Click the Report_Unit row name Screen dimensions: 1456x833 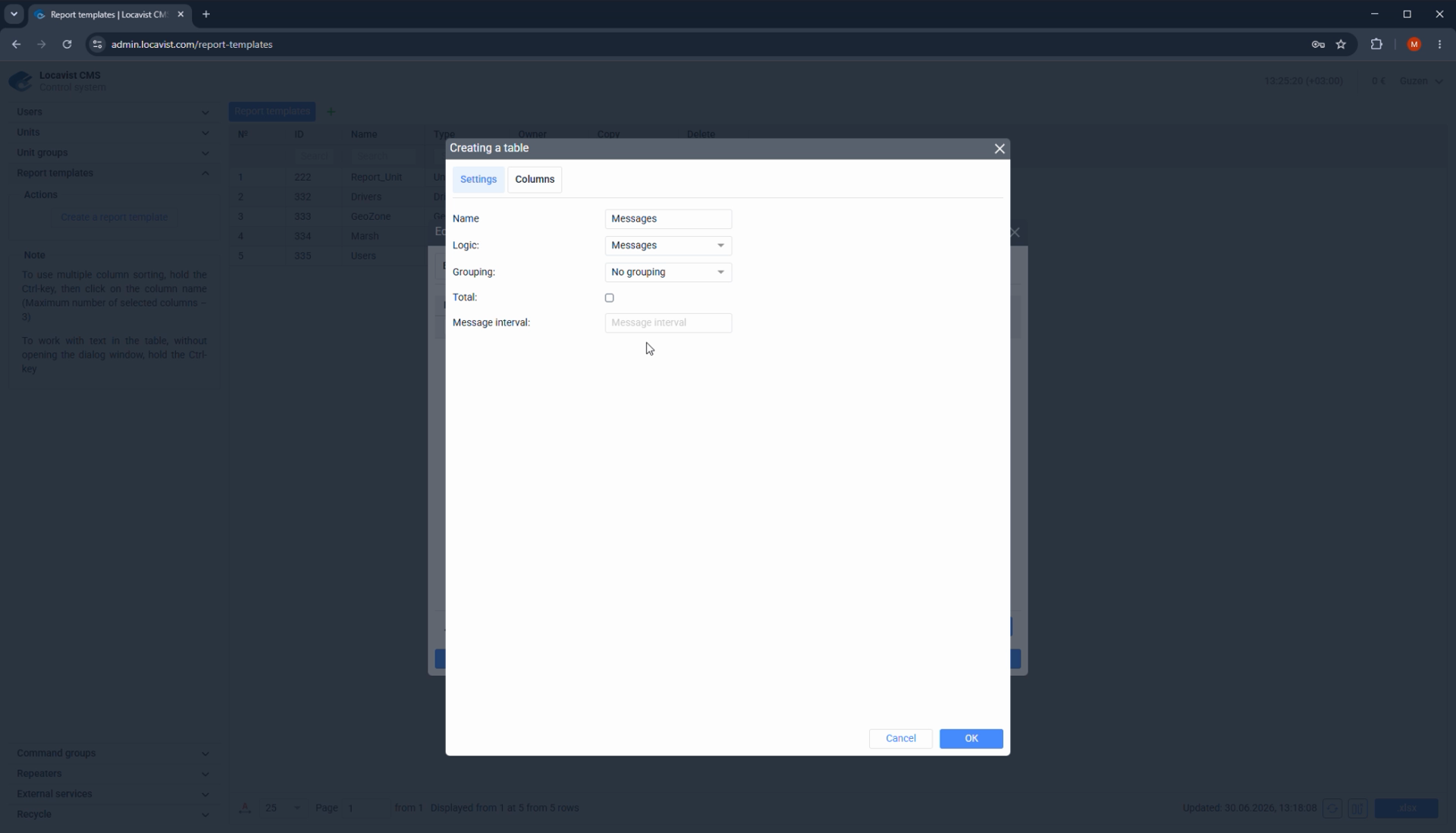pyautogui.click(x=376, y=177)
